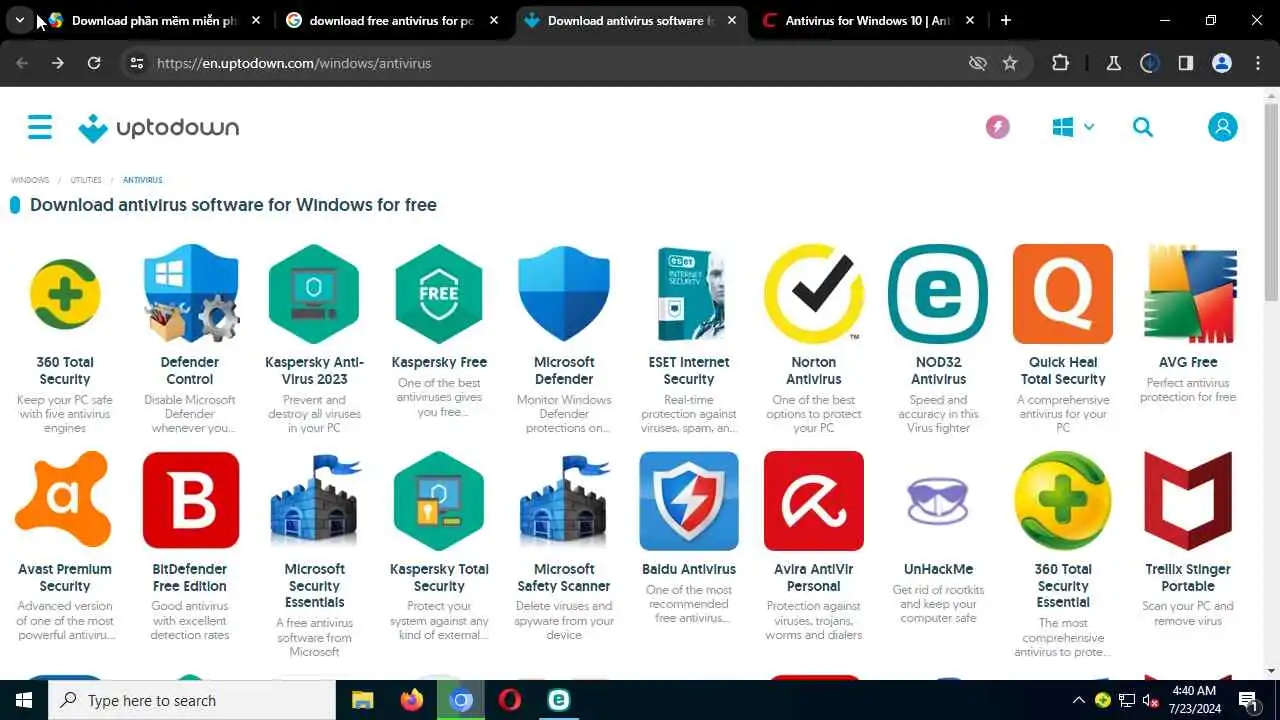The width and height of the screenshot is (1280, 720).
Task: Click the UTILITIES breadcrumb link
Action: pyautogui.click(x=86, y=180)
